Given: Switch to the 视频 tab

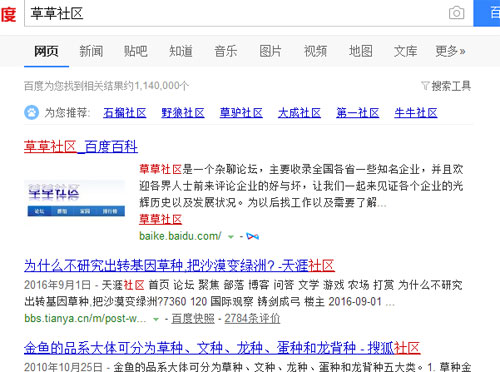Looking at the screenshot, I should coord(315,51).
